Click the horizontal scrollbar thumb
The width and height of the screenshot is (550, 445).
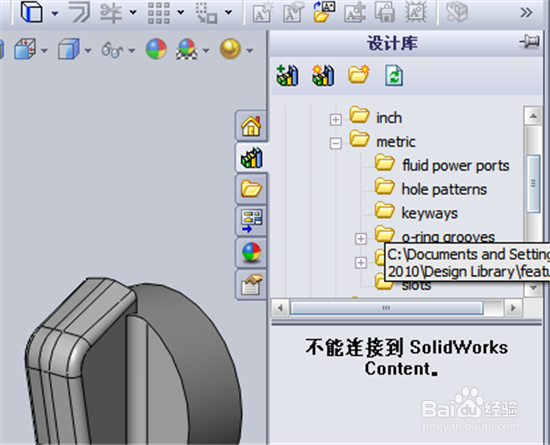coord(386,308)
